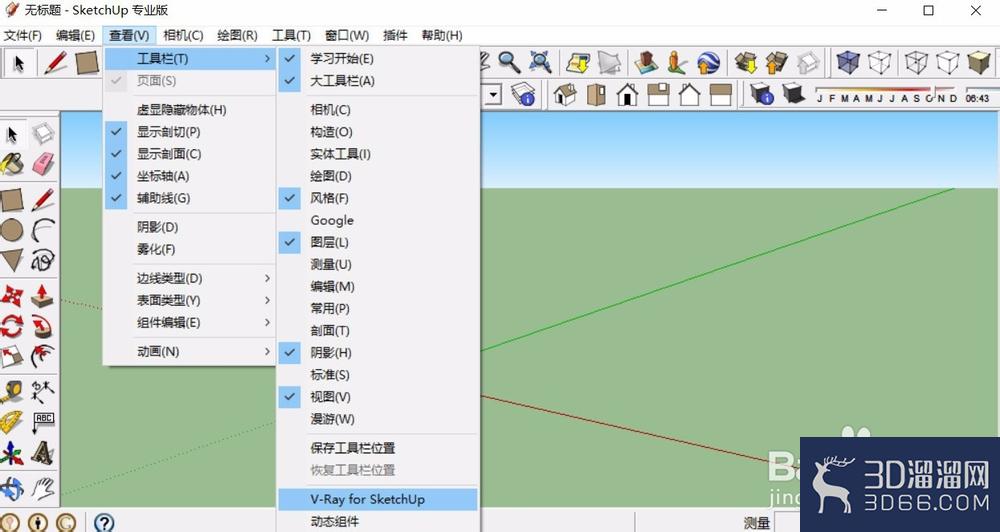The height and width of the screenshot is (532, 1000).
Task: Select the Dimension tool
Action: coord(42,392)
